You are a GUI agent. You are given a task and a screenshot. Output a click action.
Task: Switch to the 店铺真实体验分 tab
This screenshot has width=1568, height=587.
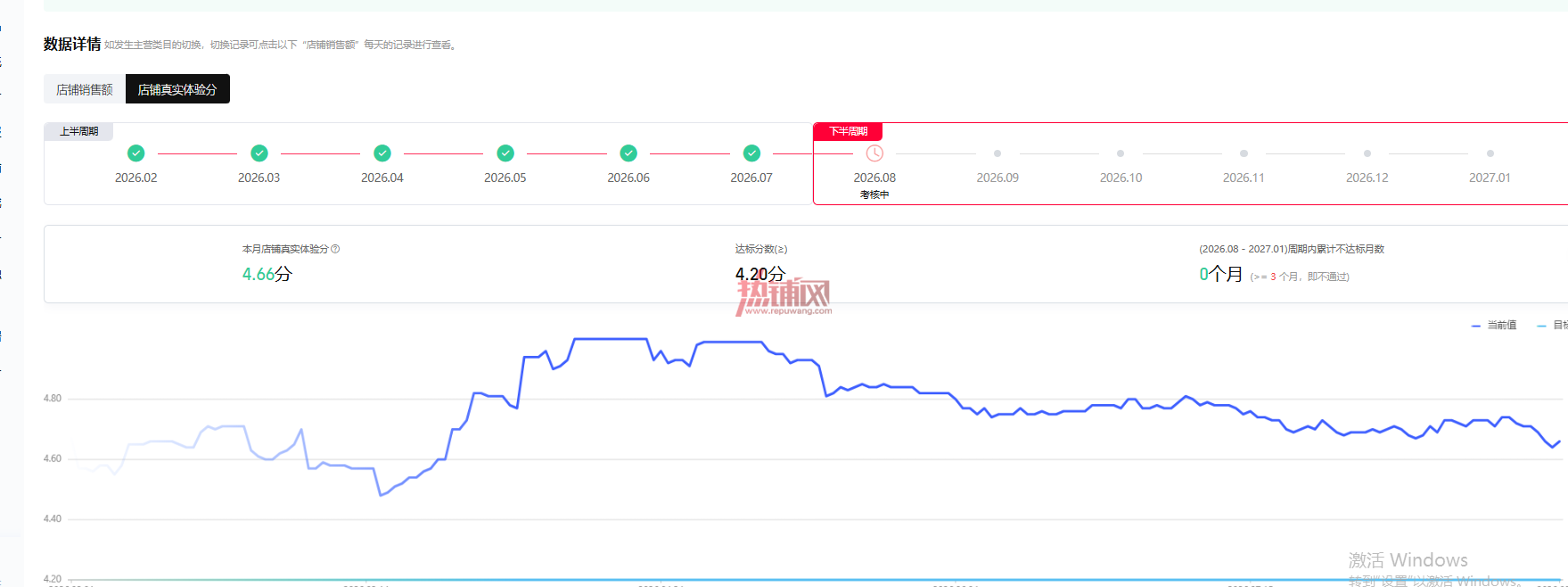click(x=177, y=89)
